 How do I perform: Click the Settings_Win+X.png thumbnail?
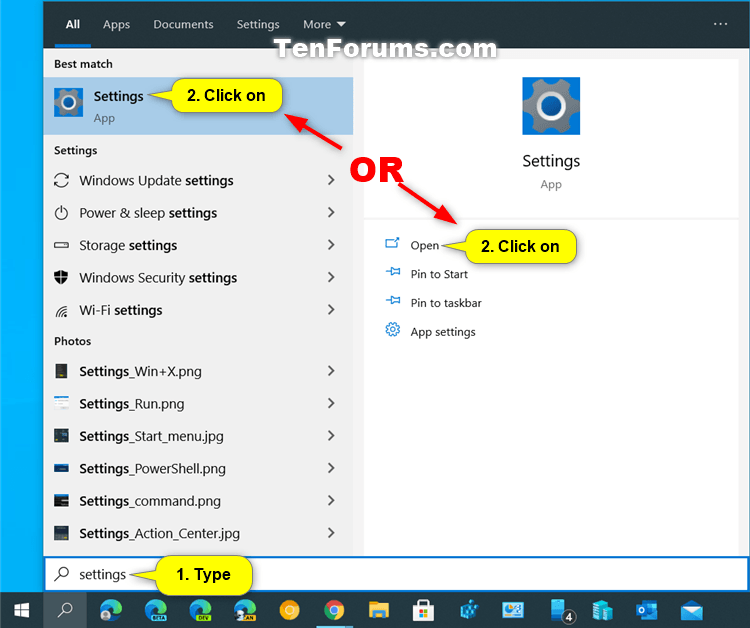pyautogui.click(x=61, y=371)
